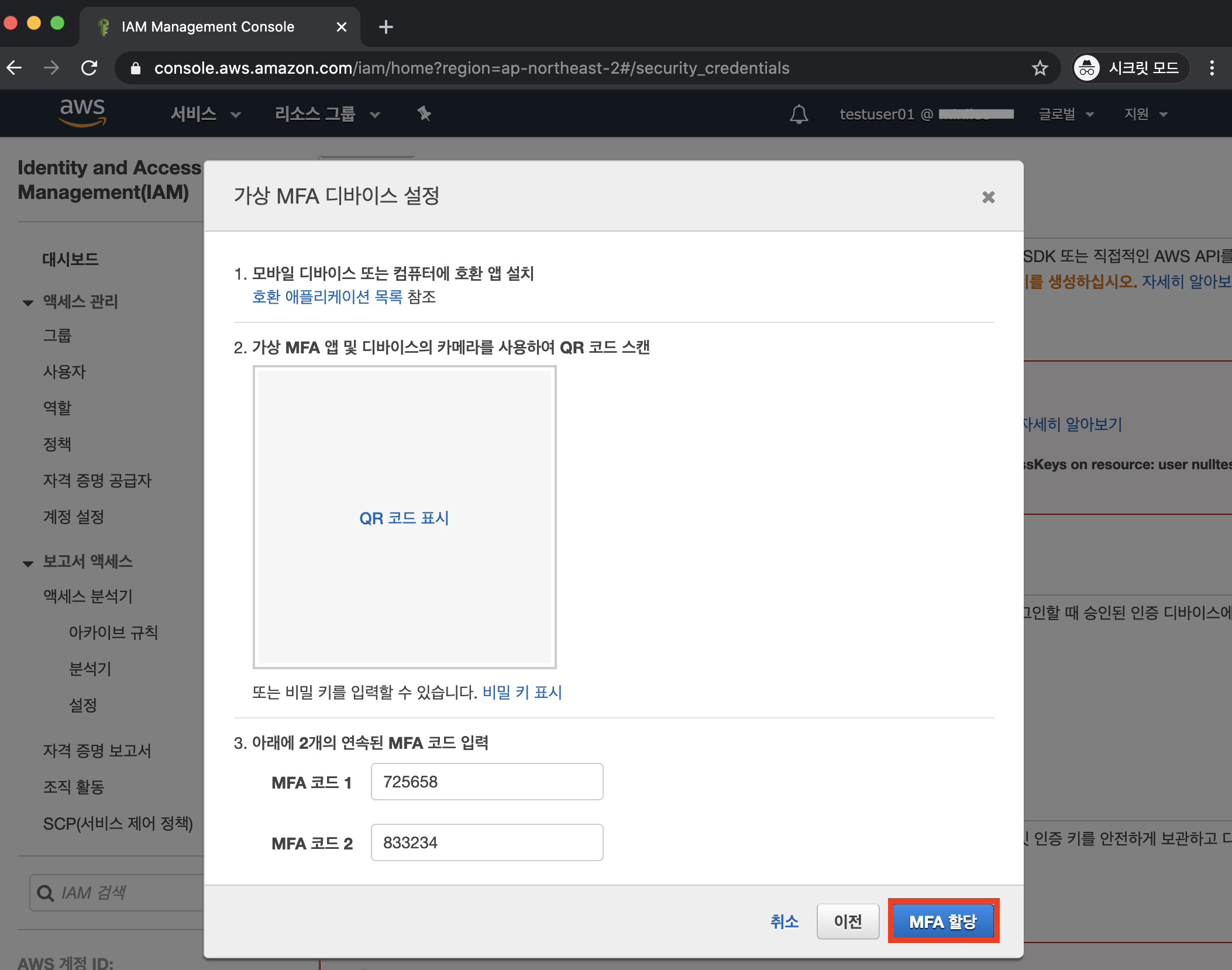Open the 서비스 dropdown menu
The image size is (1232, 970).
(x=205, y=114)
